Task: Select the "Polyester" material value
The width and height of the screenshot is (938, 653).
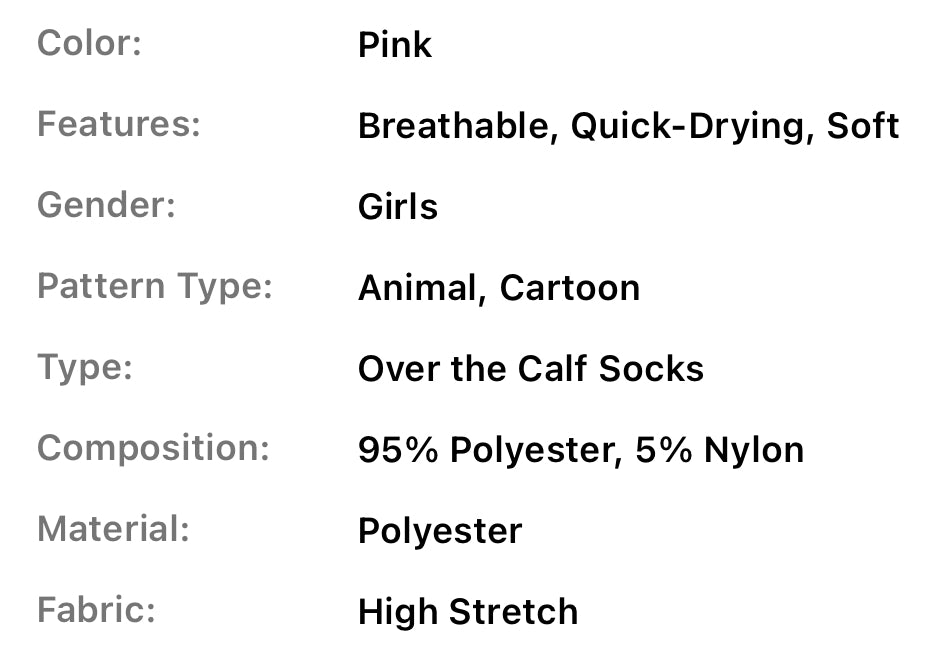Action: 440,531
